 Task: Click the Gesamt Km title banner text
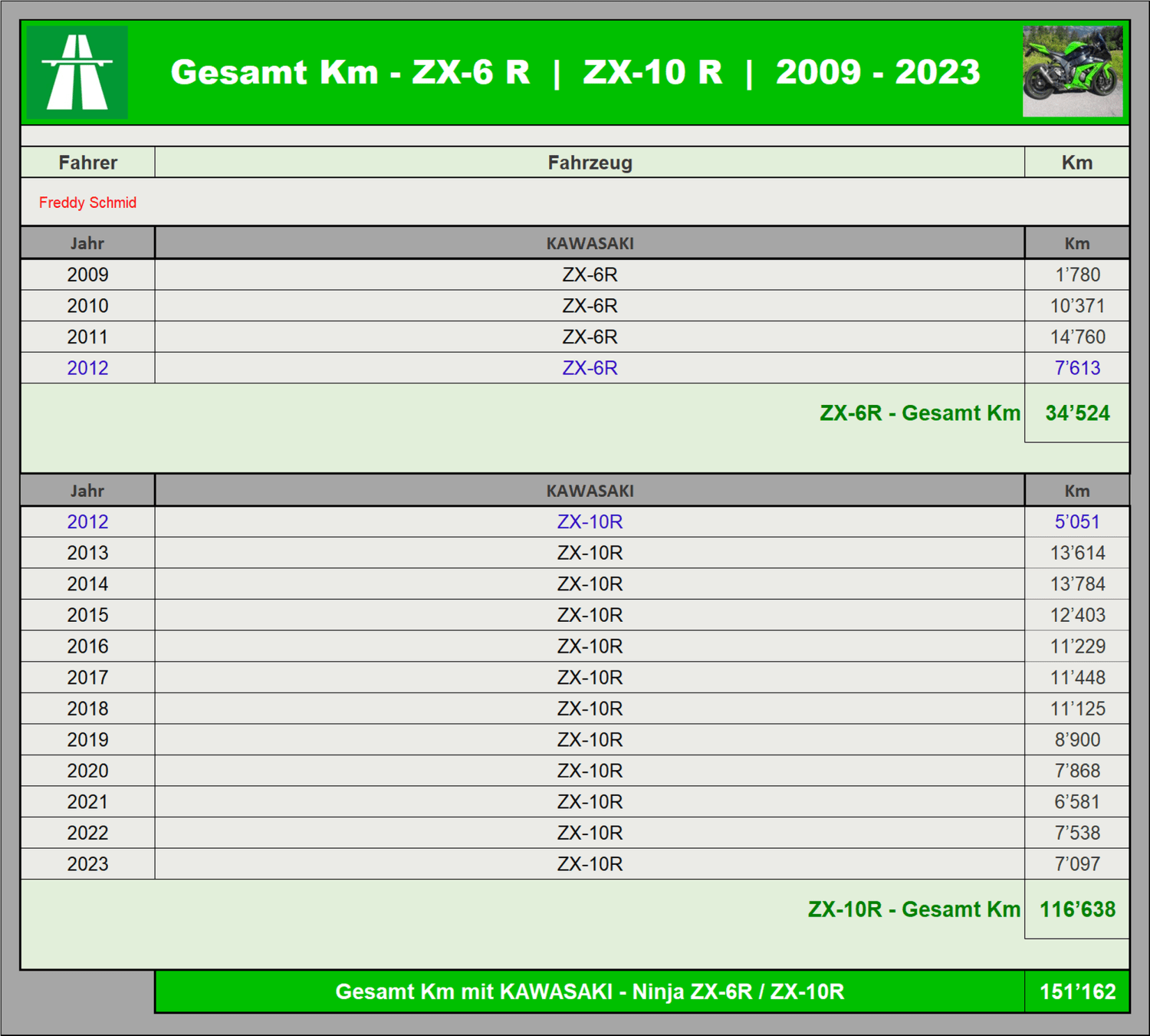[575, 72]
